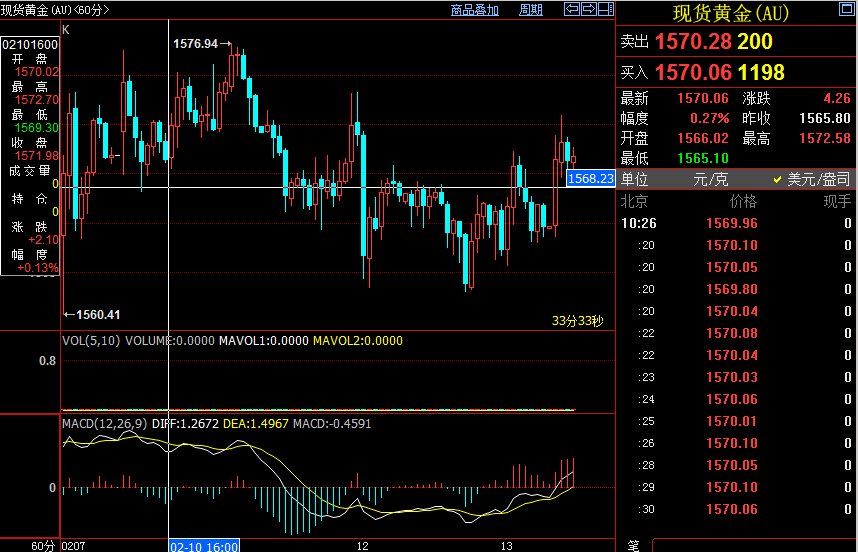Click the 单位 unit label
The width and height of the screenshot is (858, 552).
point(635,180)
